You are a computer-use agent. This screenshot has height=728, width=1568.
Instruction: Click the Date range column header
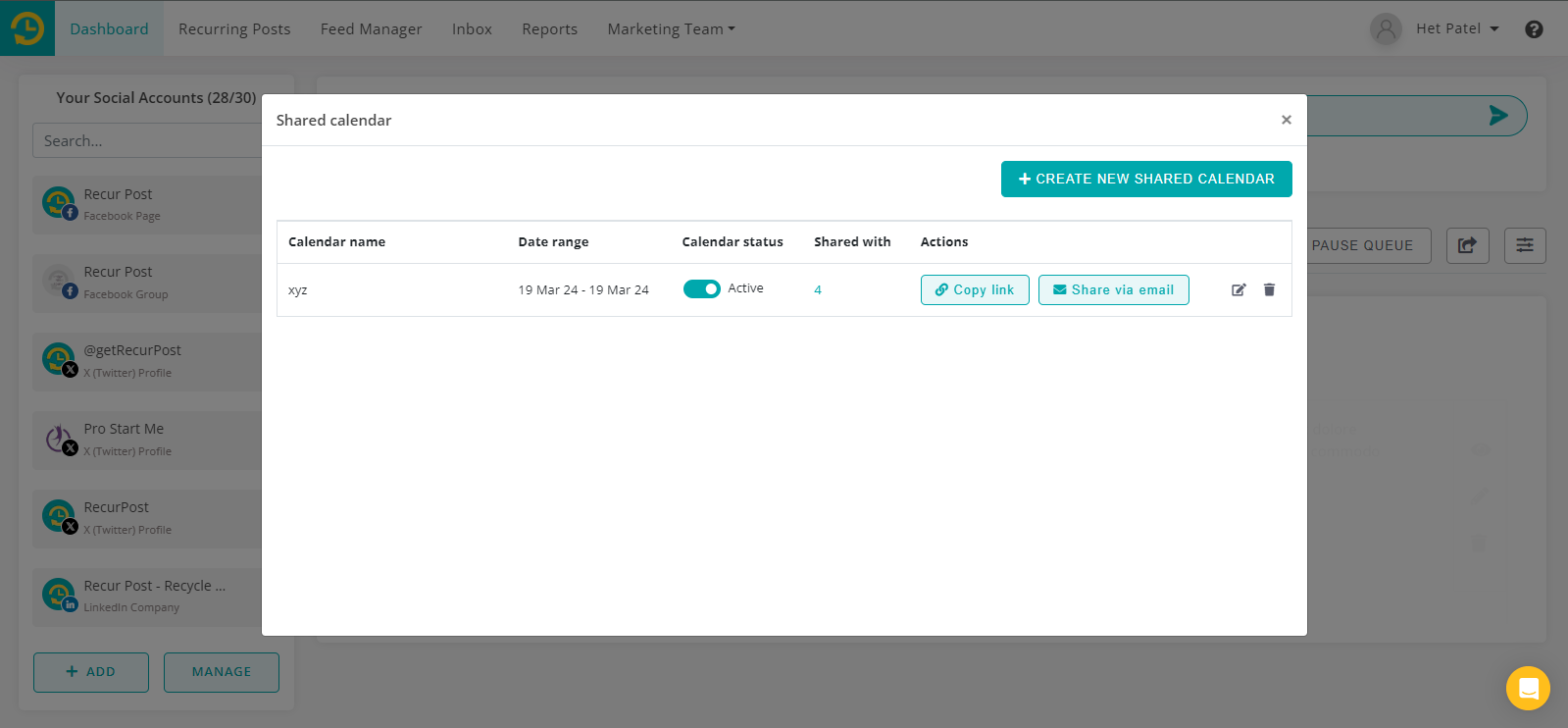[x=553, y=241]
